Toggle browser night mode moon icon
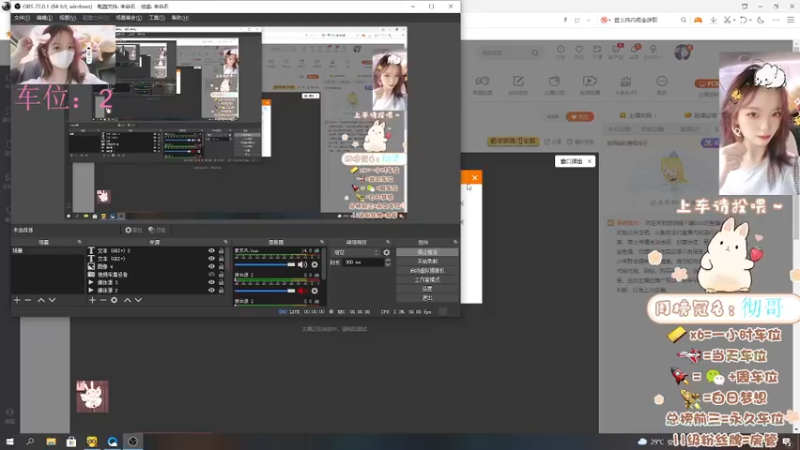 [761, 20]
